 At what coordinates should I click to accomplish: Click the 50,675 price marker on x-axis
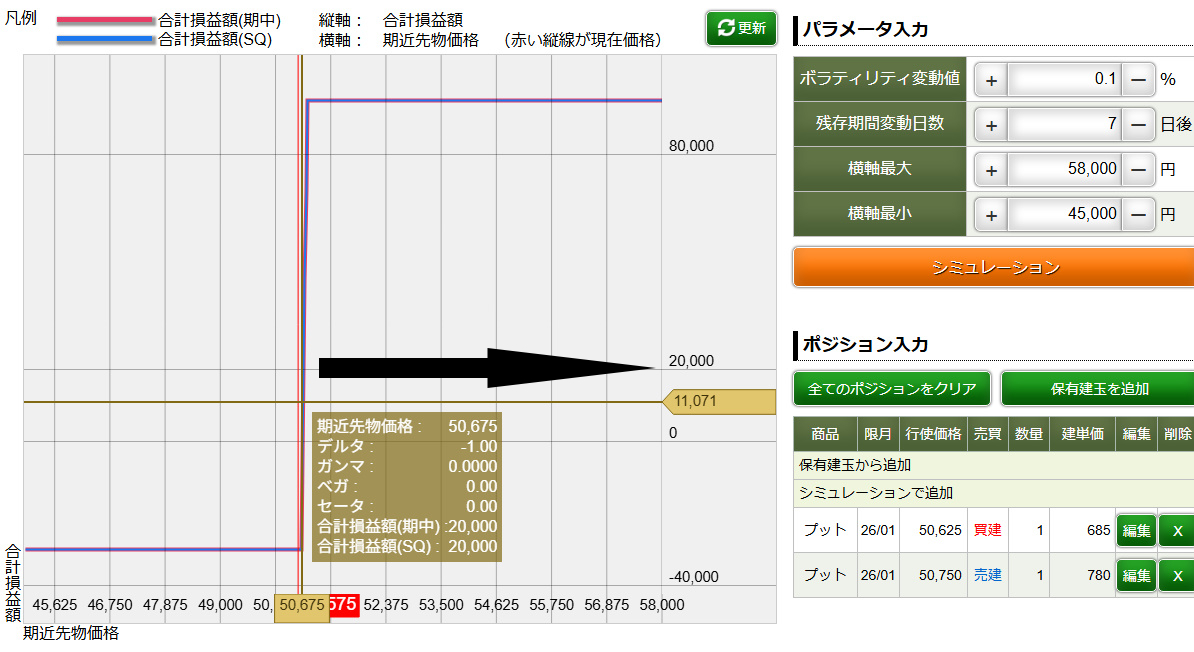[301, 605]
